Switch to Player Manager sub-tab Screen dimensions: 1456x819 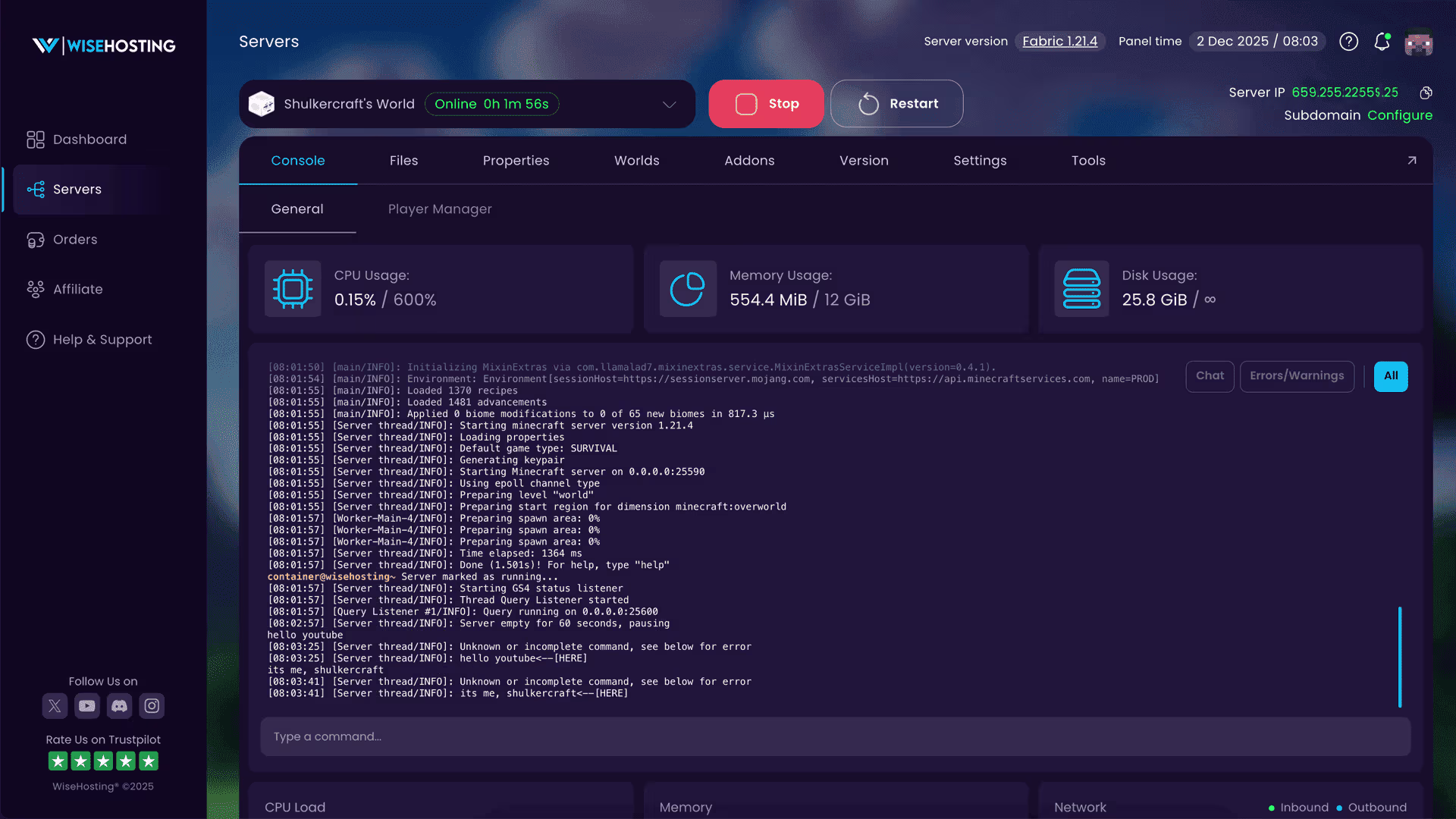click(x=440, y=209)
